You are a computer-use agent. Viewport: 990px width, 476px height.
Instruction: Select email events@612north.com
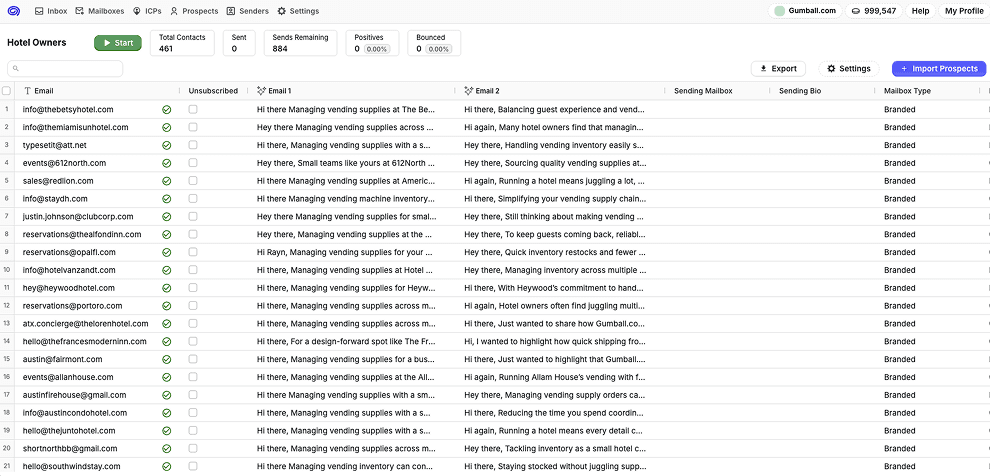64,163
